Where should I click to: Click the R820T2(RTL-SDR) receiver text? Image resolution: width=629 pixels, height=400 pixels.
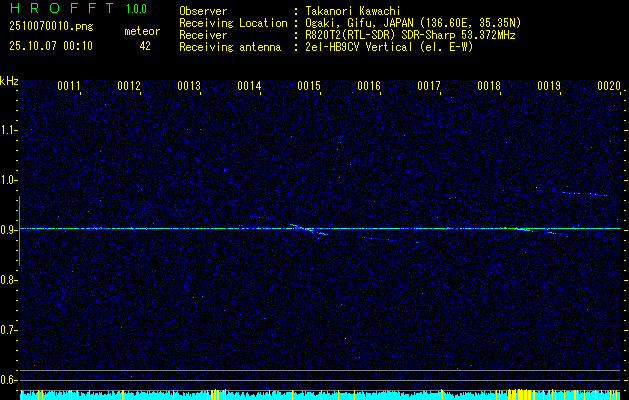[410, 35]
